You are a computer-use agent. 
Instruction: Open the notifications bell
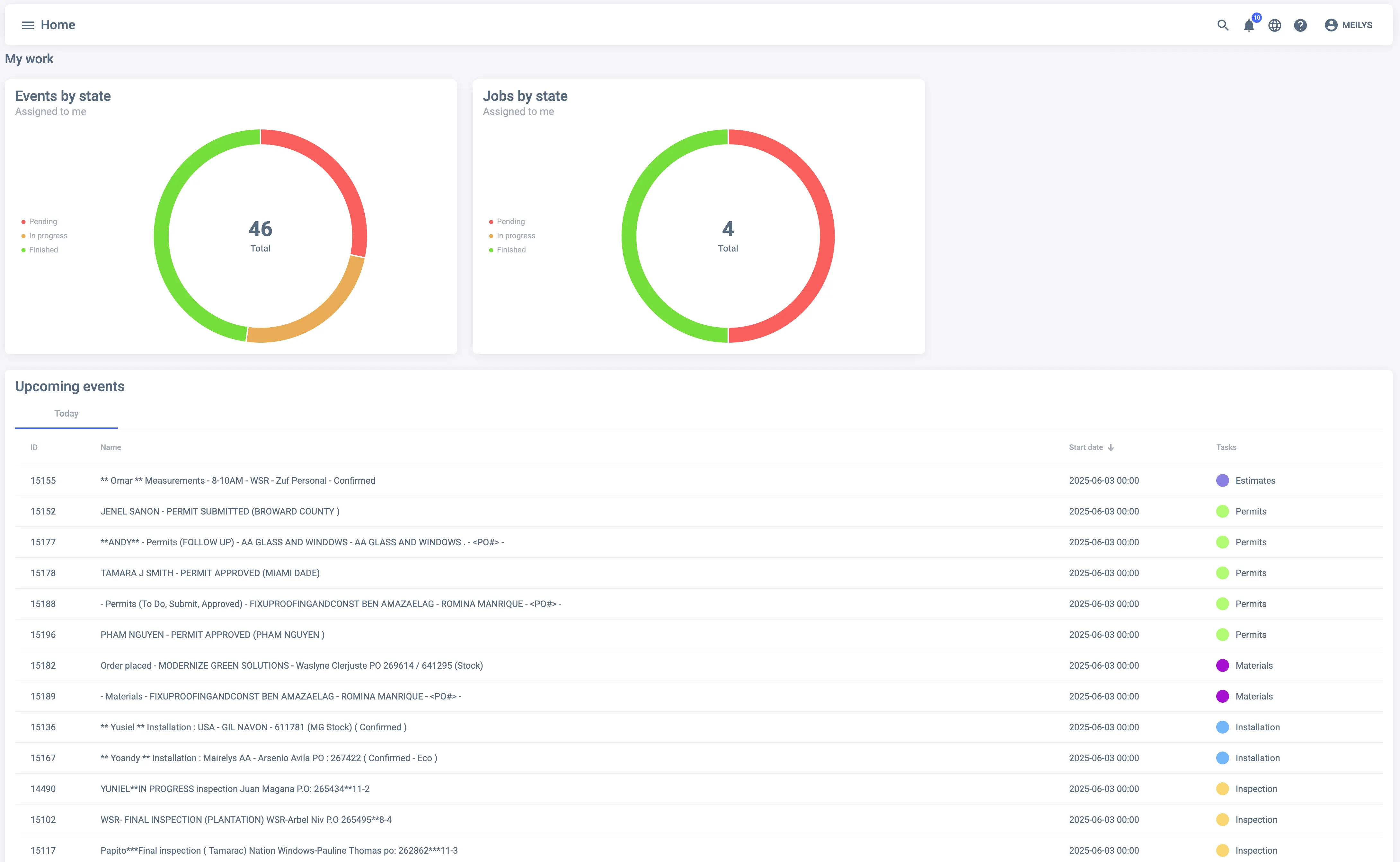point(1248,26)
